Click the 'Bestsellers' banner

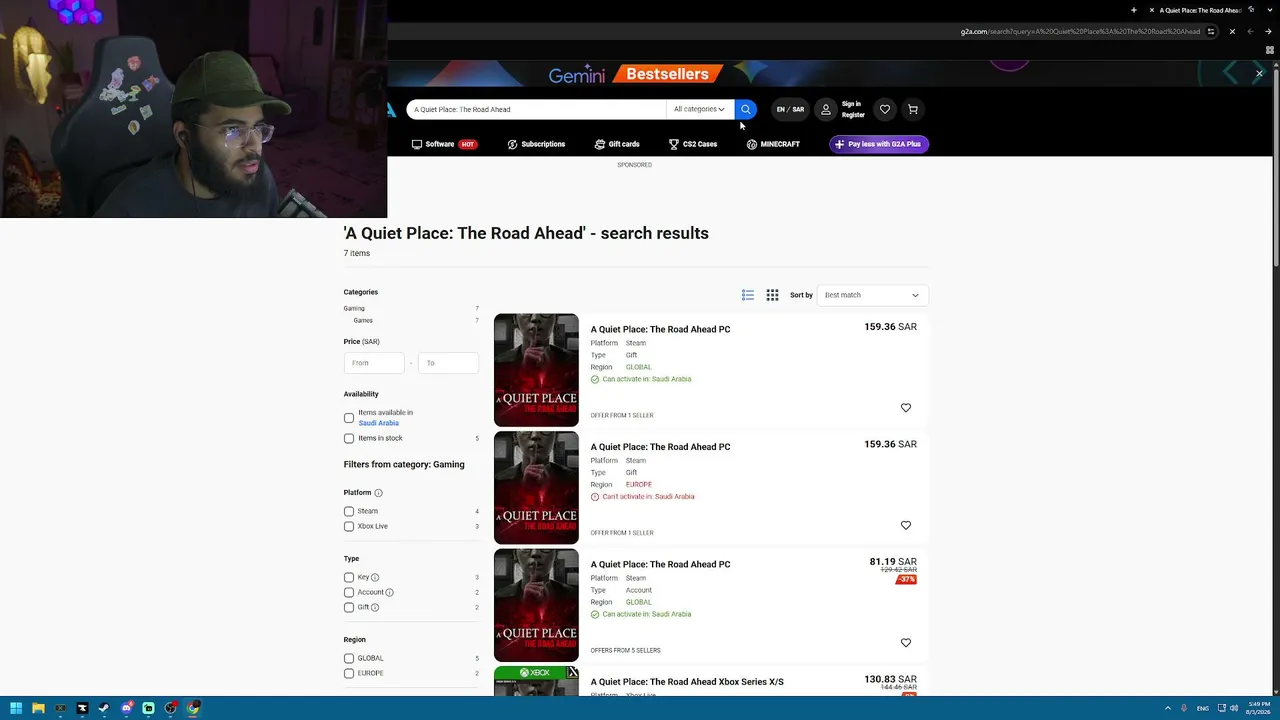(667, 74)
